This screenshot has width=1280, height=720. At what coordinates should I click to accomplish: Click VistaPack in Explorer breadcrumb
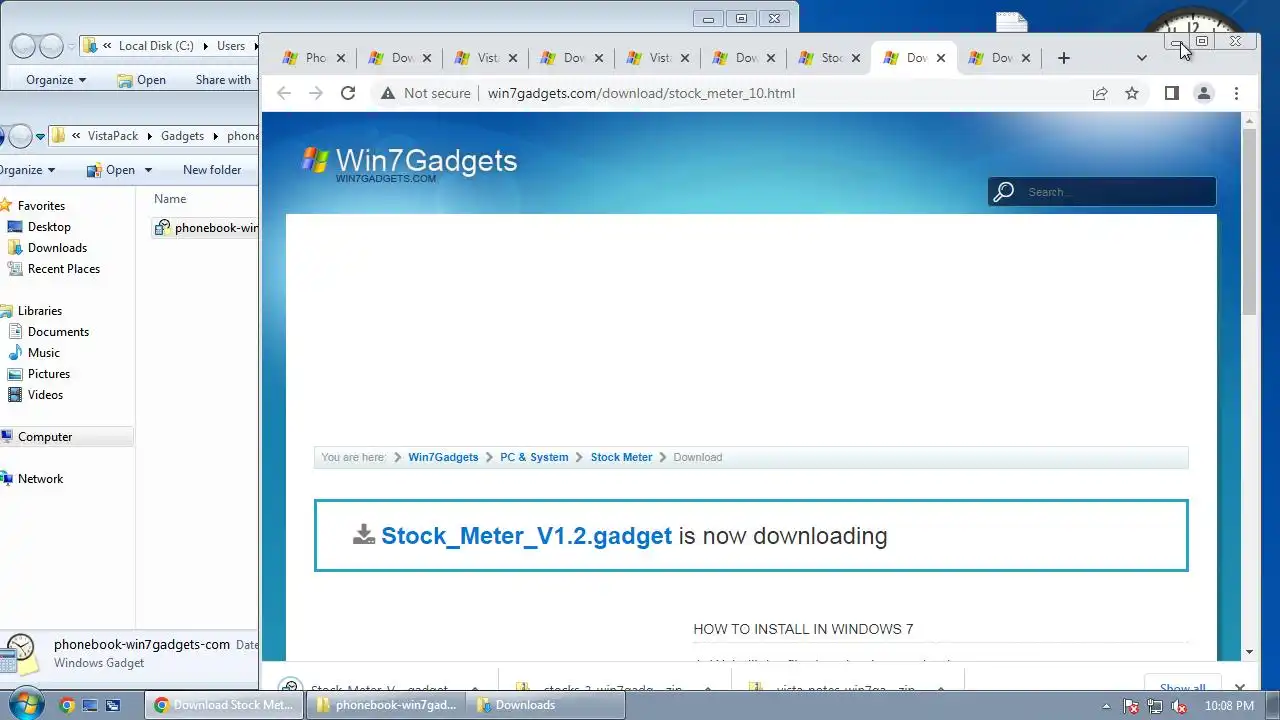tap(113, 136)
